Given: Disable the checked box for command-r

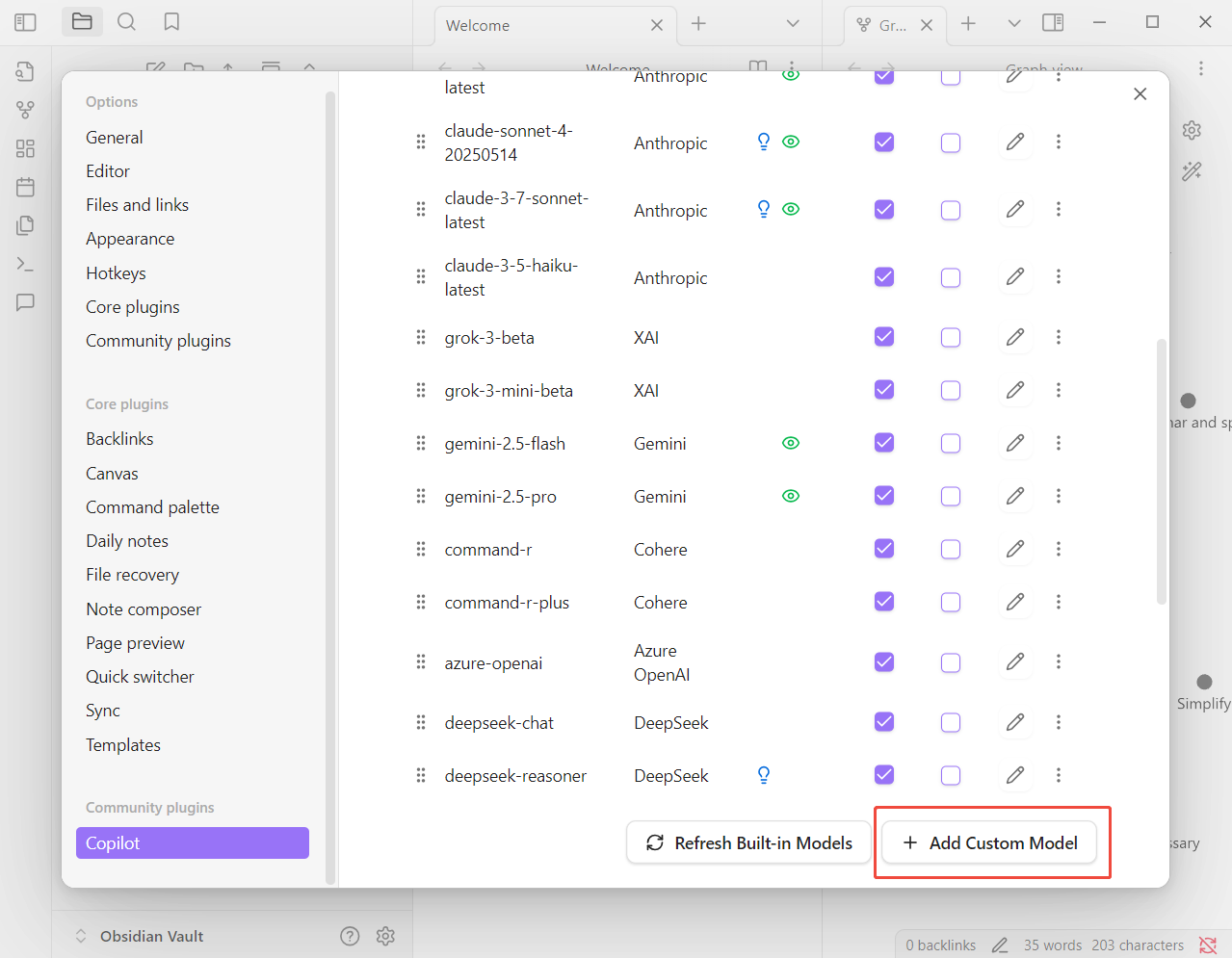Looking at the screenshot, I should [884, 549].
